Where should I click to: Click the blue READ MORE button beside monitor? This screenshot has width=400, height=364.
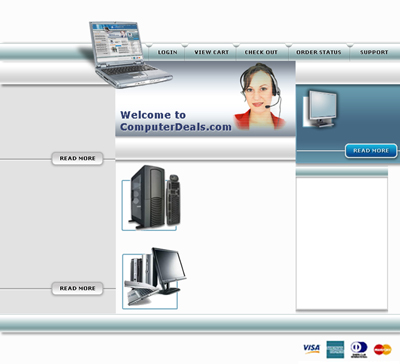click(371, 151)
